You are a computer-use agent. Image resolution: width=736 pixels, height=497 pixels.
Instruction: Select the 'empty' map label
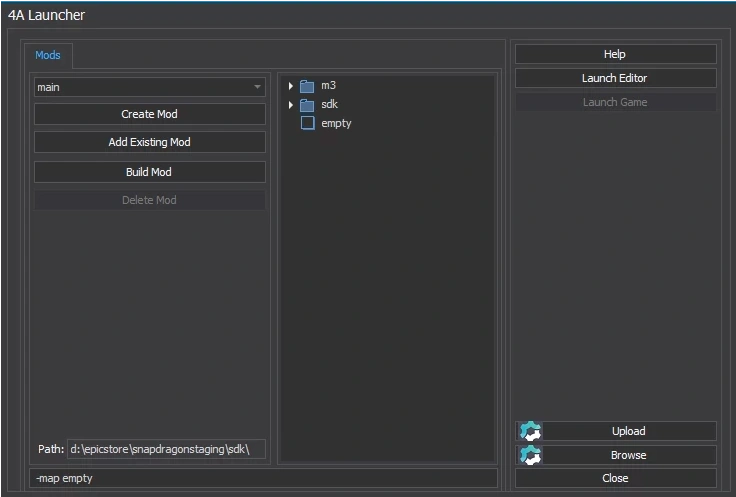point(336,123)
